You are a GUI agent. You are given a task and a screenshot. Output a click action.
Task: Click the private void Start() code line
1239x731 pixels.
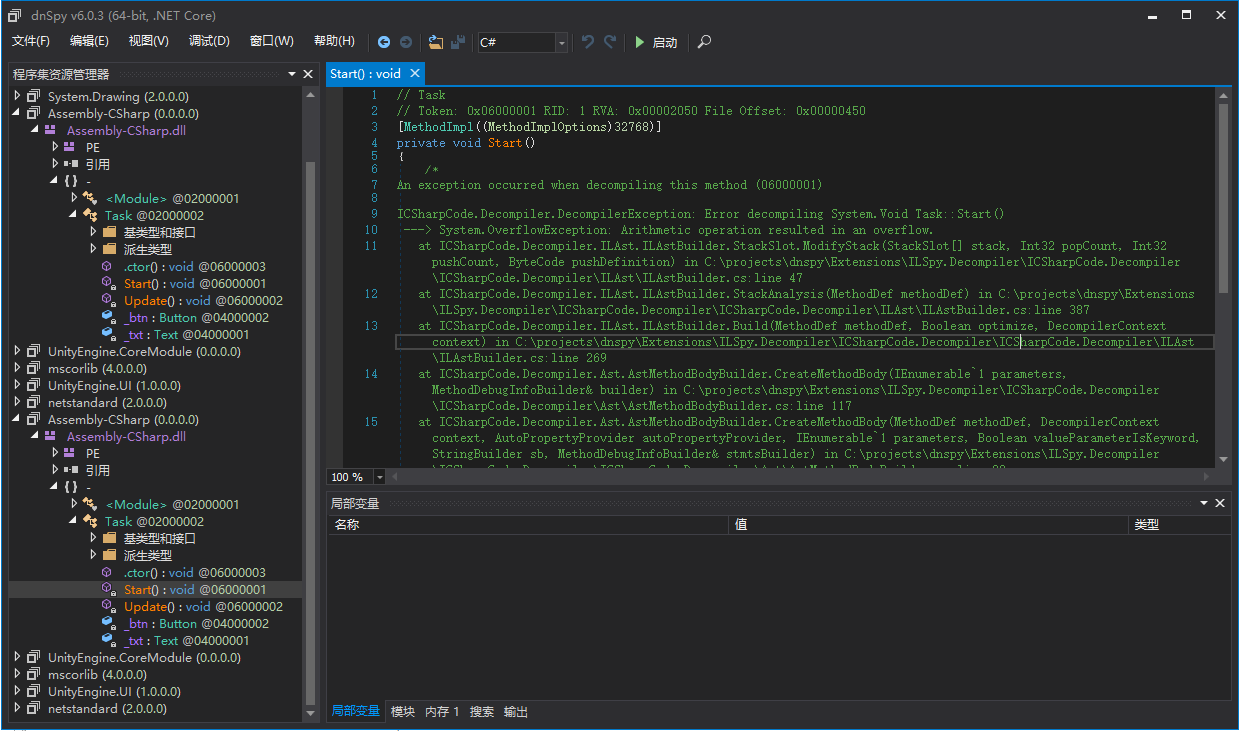(466, 144)
